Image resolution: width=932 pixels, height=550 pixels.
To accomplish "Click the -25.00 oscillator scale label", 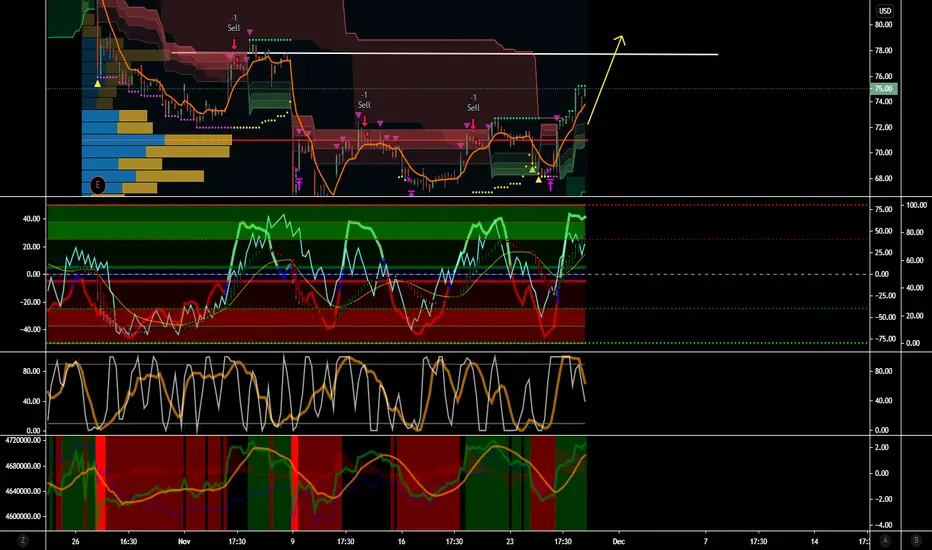I will click(884, 296).
